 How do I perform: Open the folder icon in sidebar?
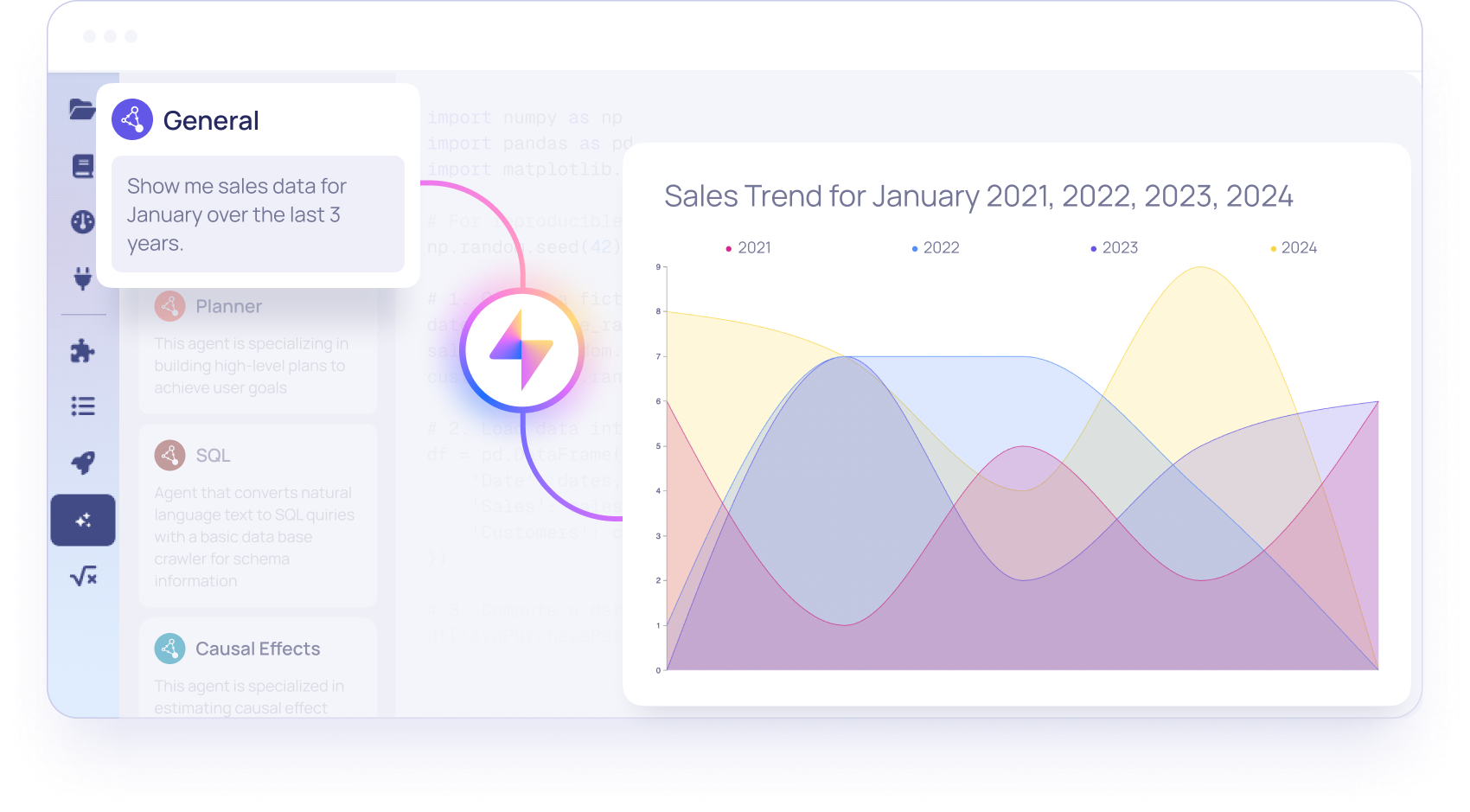82,110
